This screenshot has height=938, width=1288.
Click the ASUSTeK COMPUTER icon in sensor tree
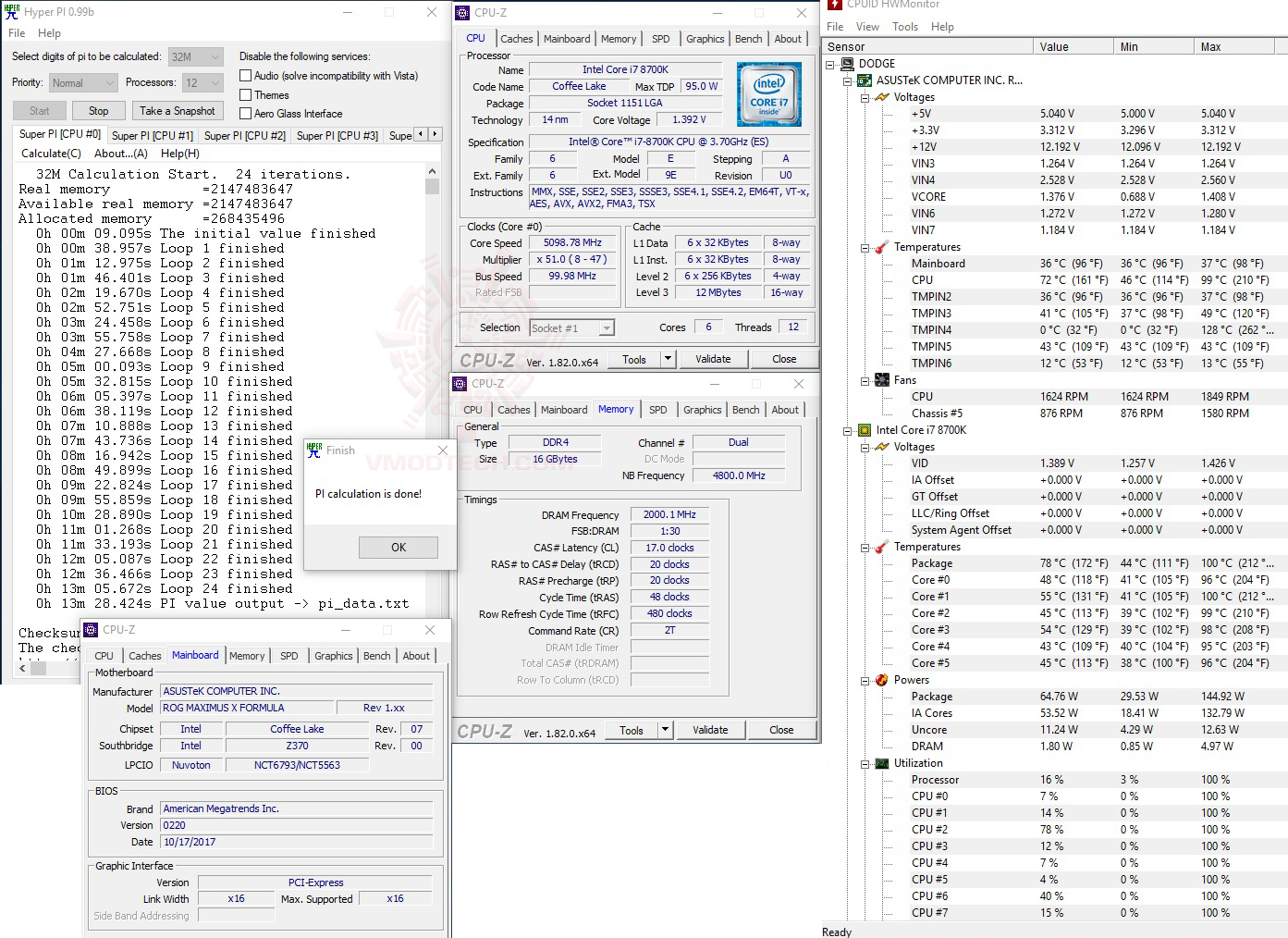[x=864, y=80]
